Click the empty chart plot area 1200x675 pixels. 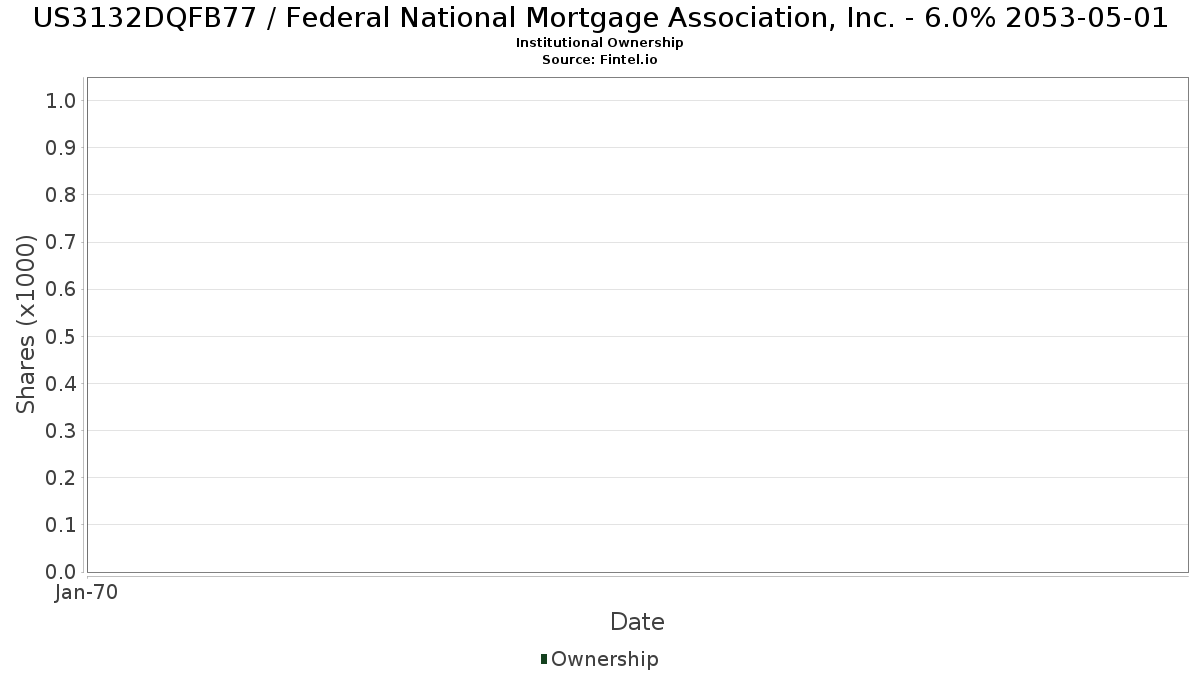tap(637, 325)
